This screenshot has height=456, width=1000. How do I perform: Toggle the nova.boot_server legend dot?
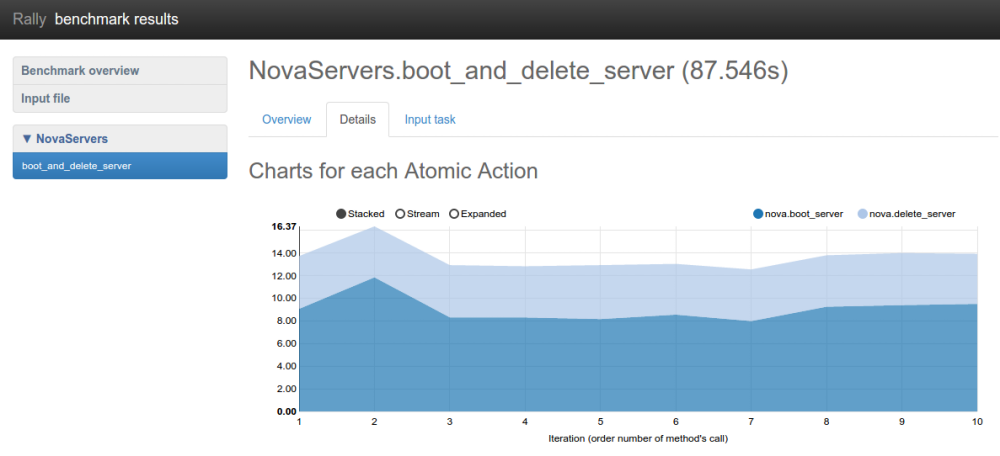pyautogui.click(x=758, y=214)
